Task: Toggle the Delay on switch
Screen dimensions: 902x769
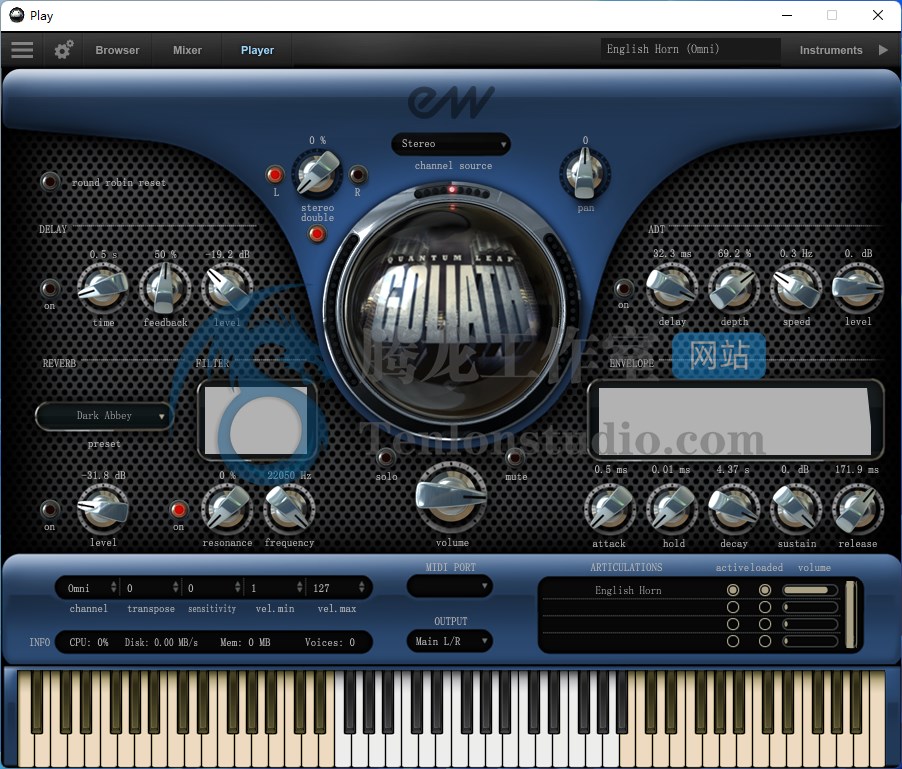Action: click(x=50, y=289)
